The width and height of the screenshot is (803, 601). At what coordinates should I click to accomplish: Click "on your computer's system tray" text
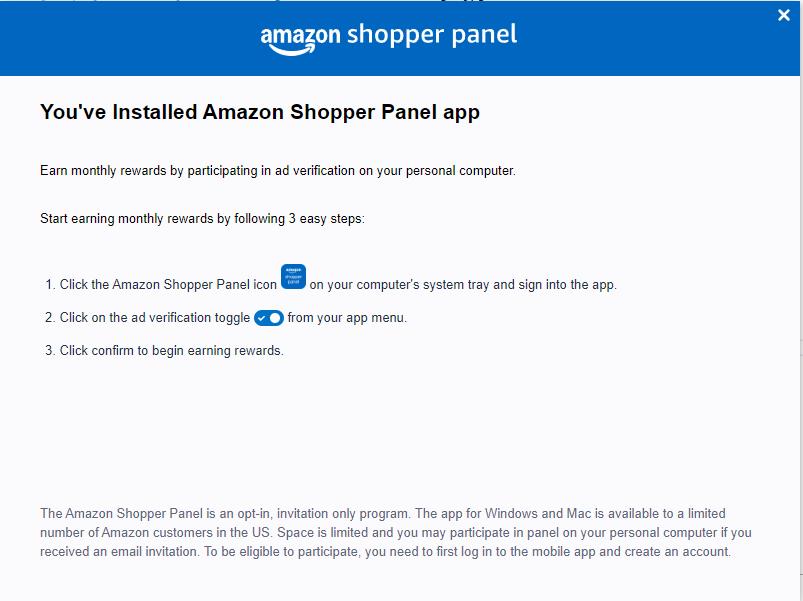pyautogui.click(x=463, y=284)
